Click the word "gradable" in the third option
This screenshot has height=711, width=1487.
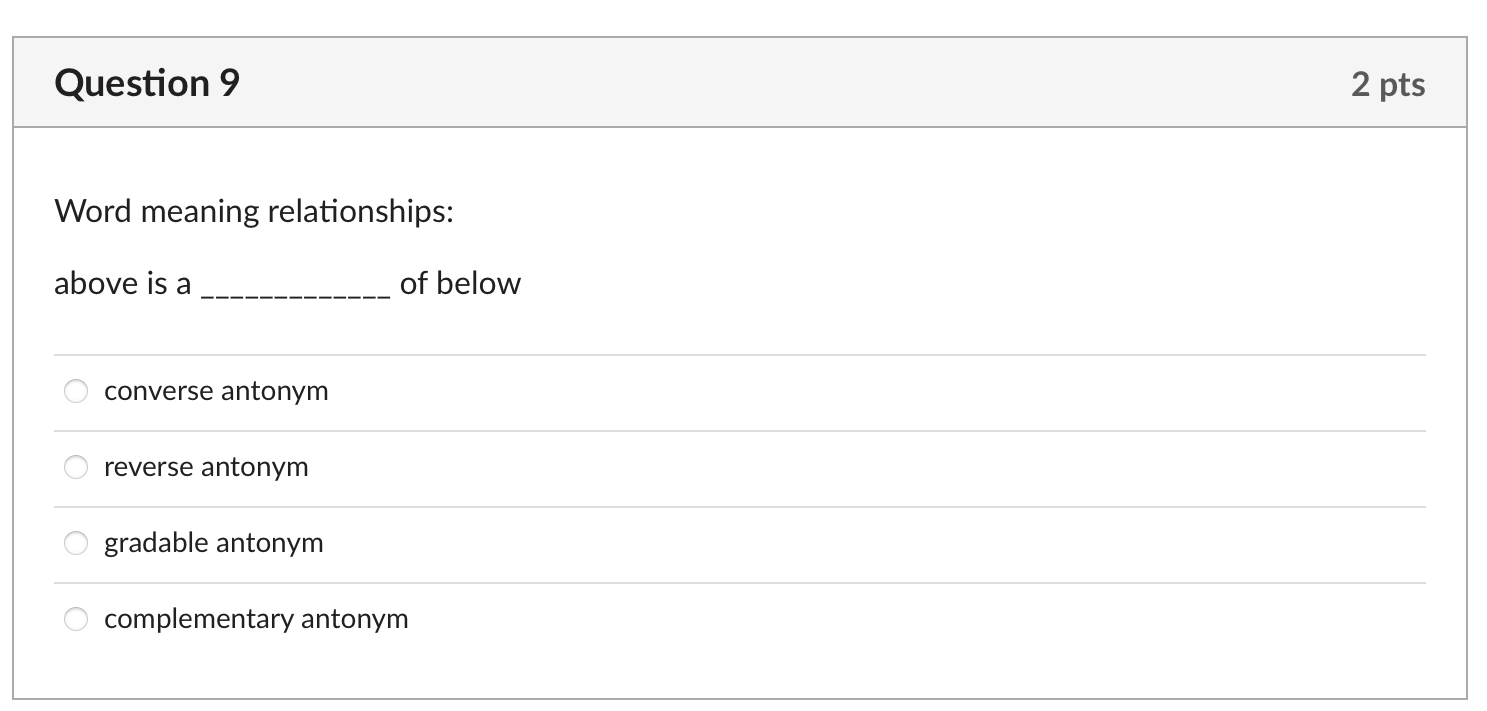pyautogui.click(x=157, y=543)
